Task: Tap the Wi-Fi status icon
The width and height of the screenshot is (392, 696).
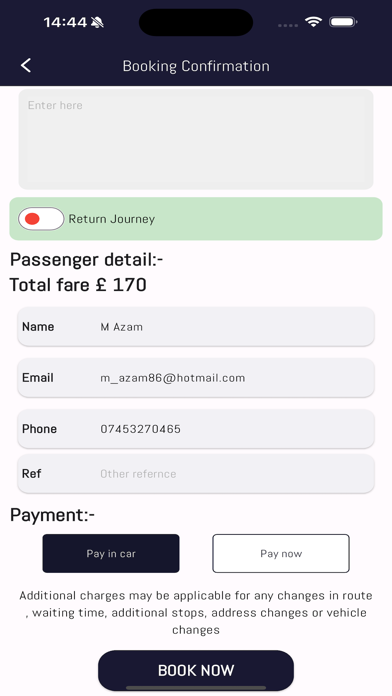Action: coord(313,22)
